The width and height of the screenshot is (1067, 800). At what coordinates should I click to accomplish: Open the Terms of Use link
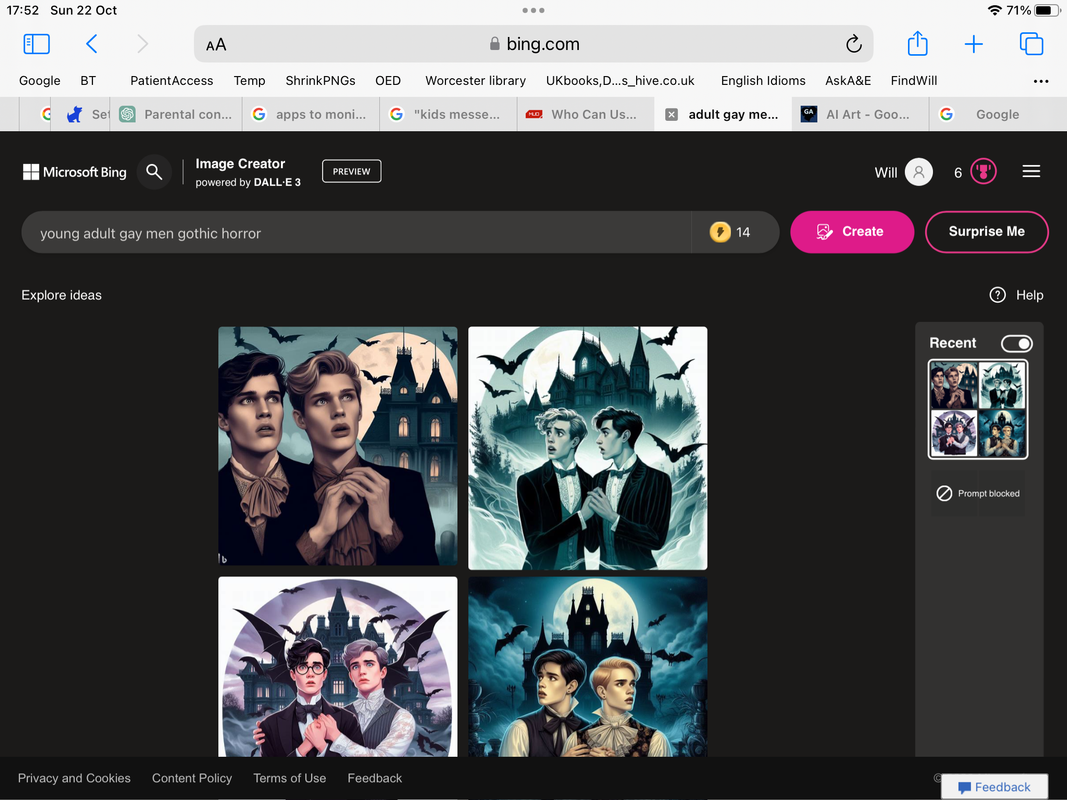[x=289, y=778]
